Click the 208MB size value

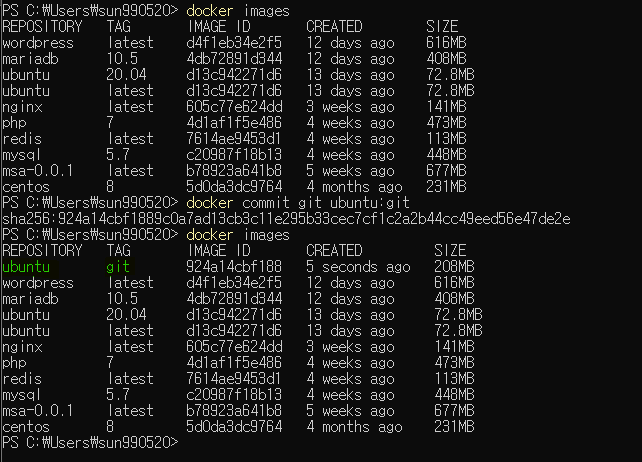click(454, 267)
